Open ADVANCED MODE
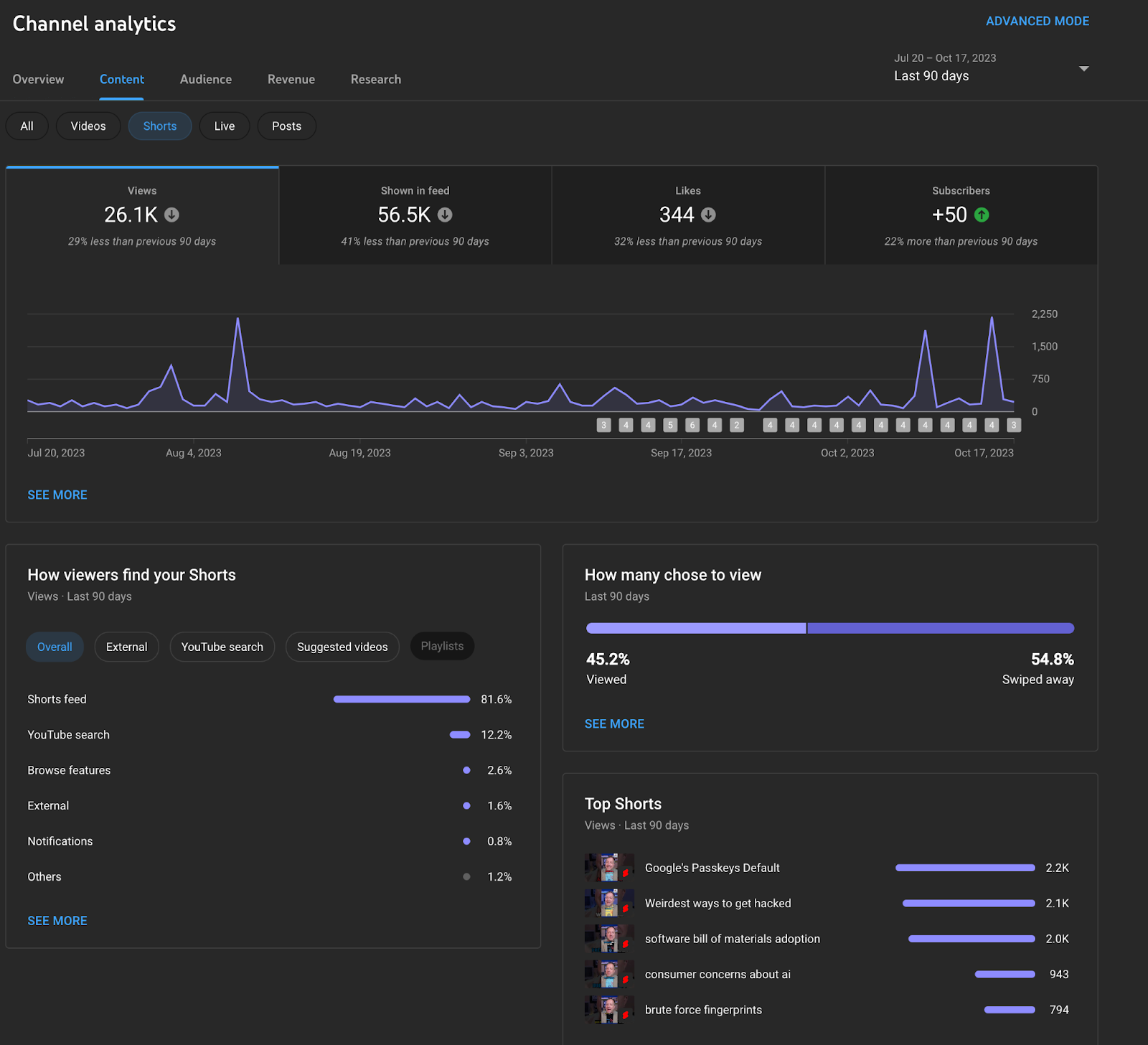The image size is (1148, 1045). (1038, 21)
